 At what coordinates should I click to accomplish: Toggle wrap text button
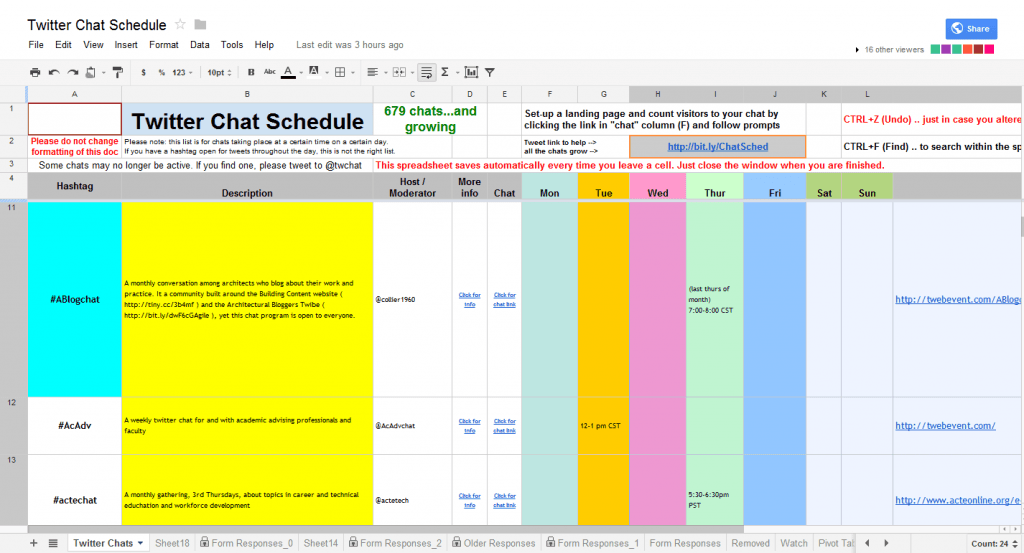pyautogui.click(x=426, y=72)
